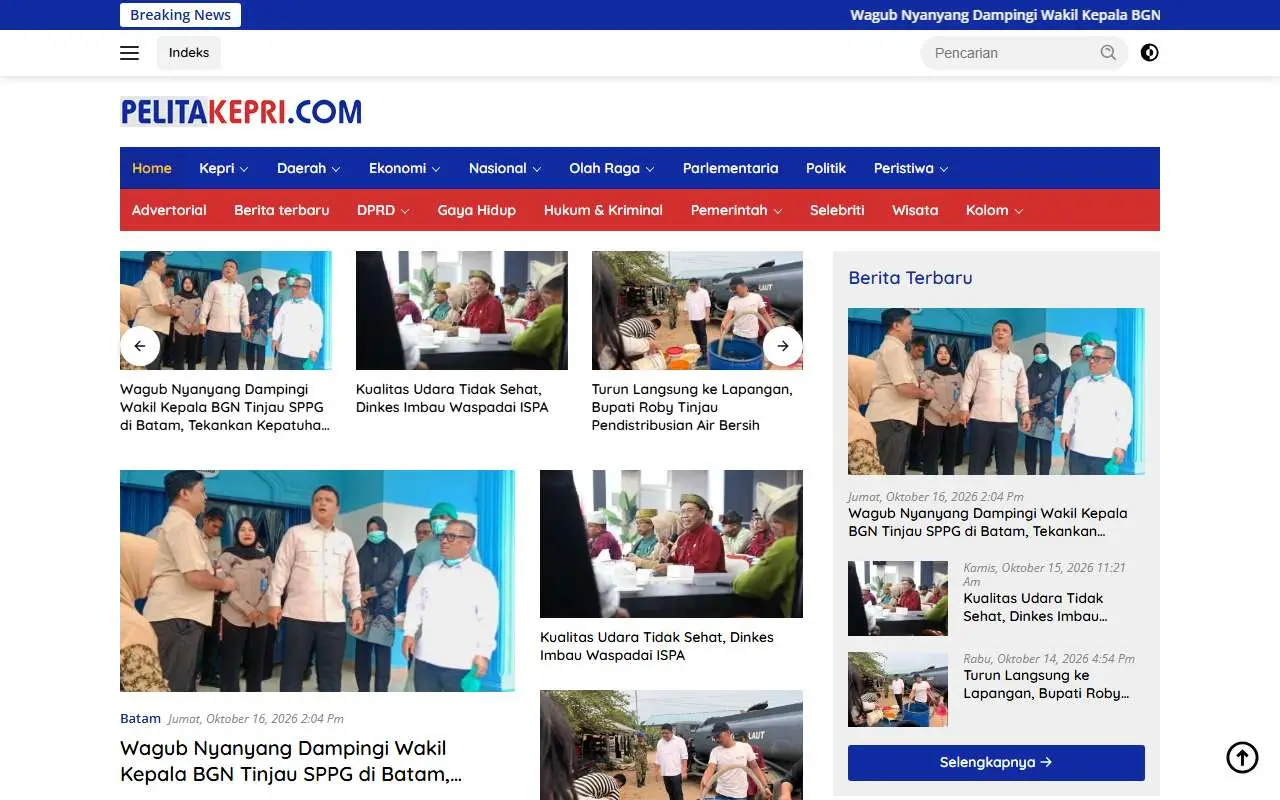Click the PelitaKepri.com logo
This screenshot has height=800, width=1280.
pos(241,112)
